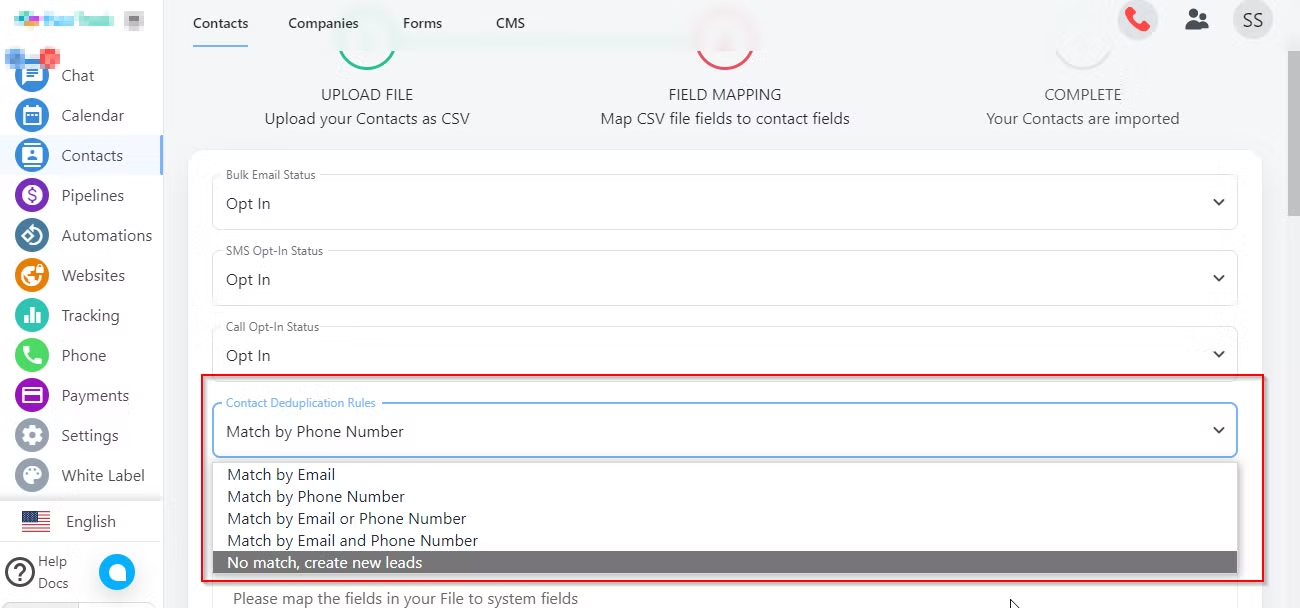Switch to the CMS tab
This screenshot has height=608, width=1300.
pos(510,23)
